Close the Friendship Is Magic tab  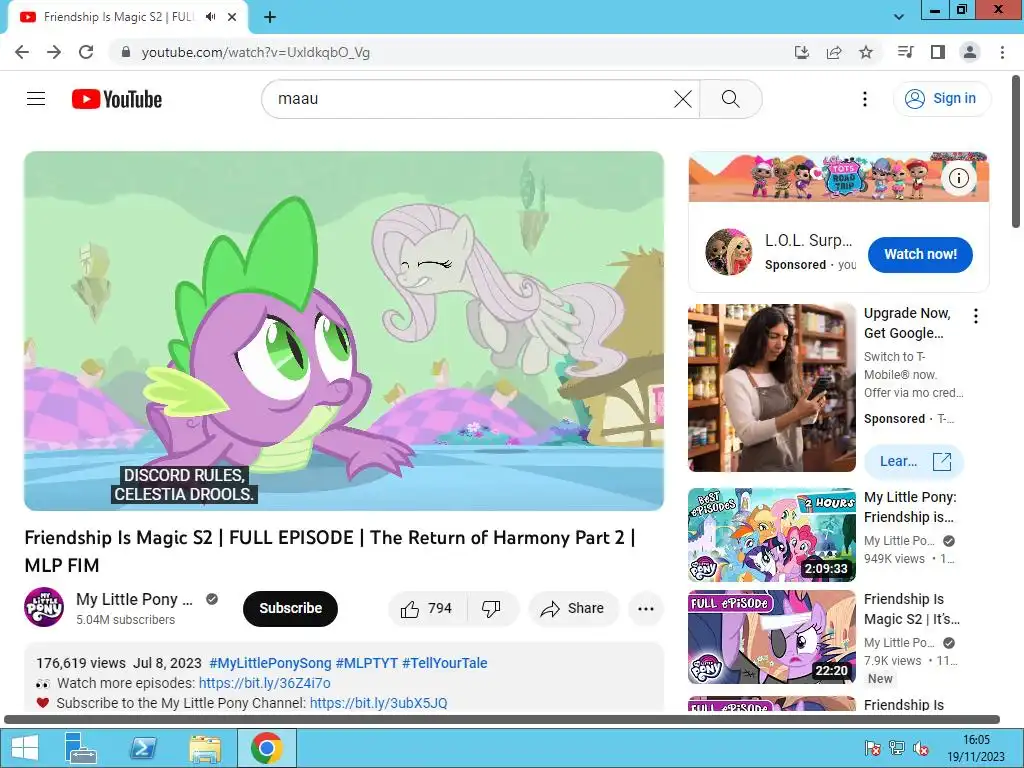click(232, 17)
